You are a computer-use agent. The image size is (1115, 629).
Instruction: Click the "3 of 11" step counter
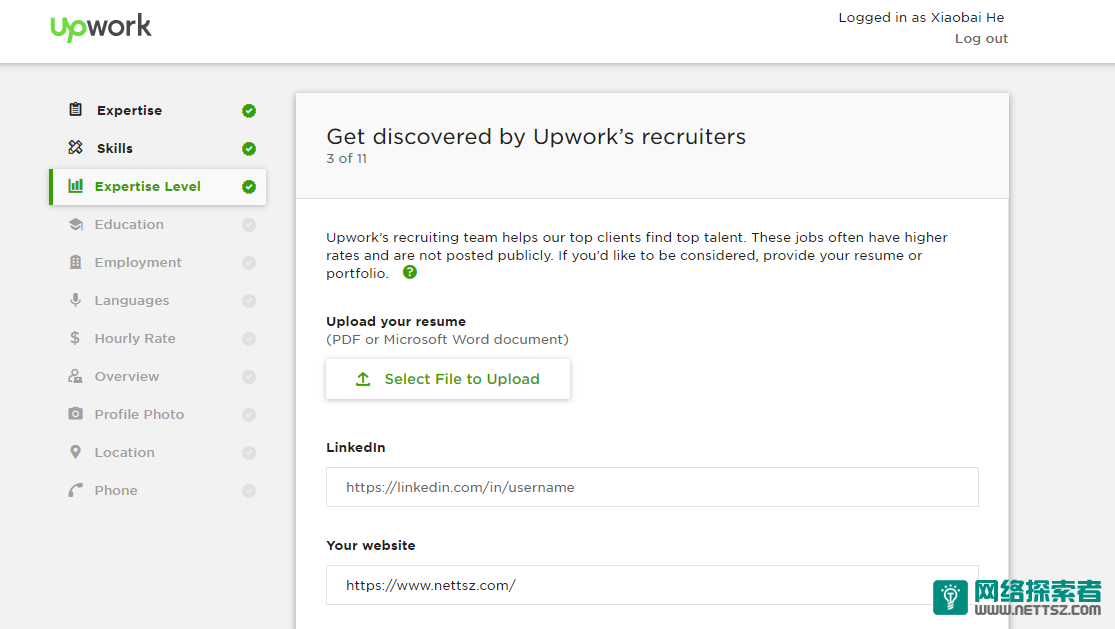346,158
